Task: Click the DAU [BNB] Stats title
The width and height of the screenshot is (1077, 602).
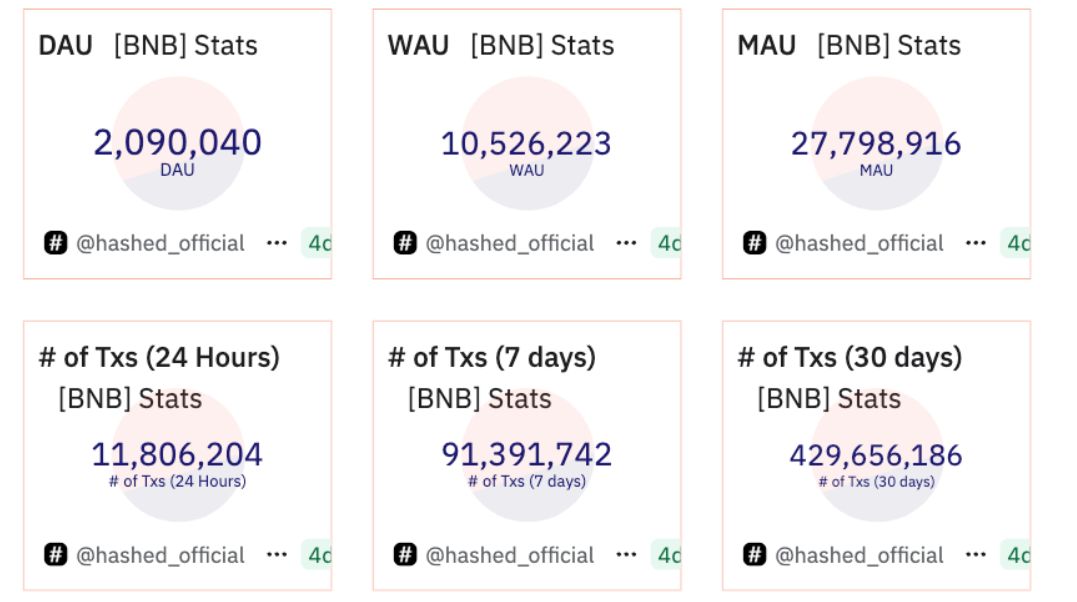Action: click(x=148, y=45)
